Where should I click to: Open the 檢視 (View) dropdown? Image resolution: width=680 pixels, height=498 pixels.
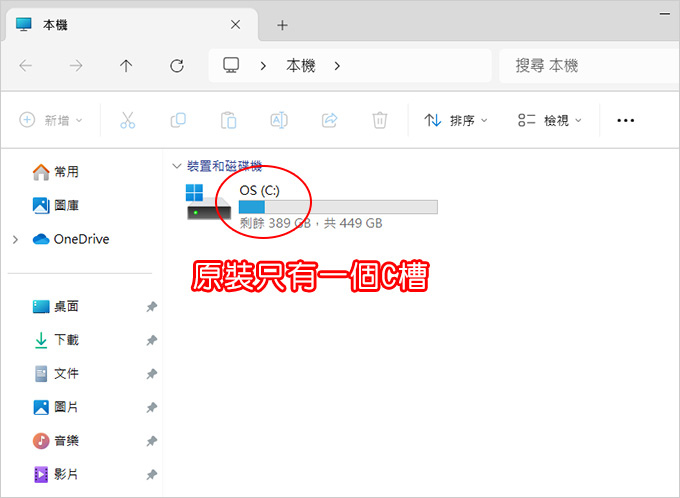click(x=549, y=120)
